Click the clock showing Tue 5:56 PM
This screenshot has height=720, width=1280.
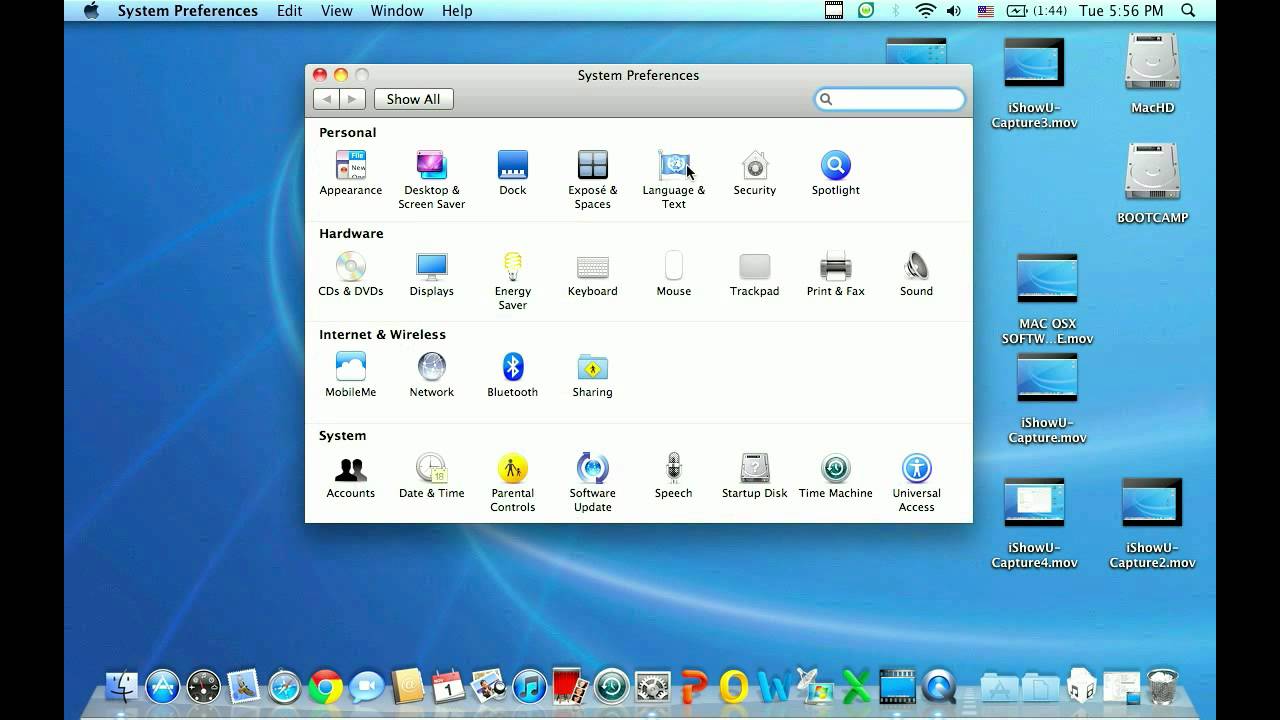[x=1121, y=11]
